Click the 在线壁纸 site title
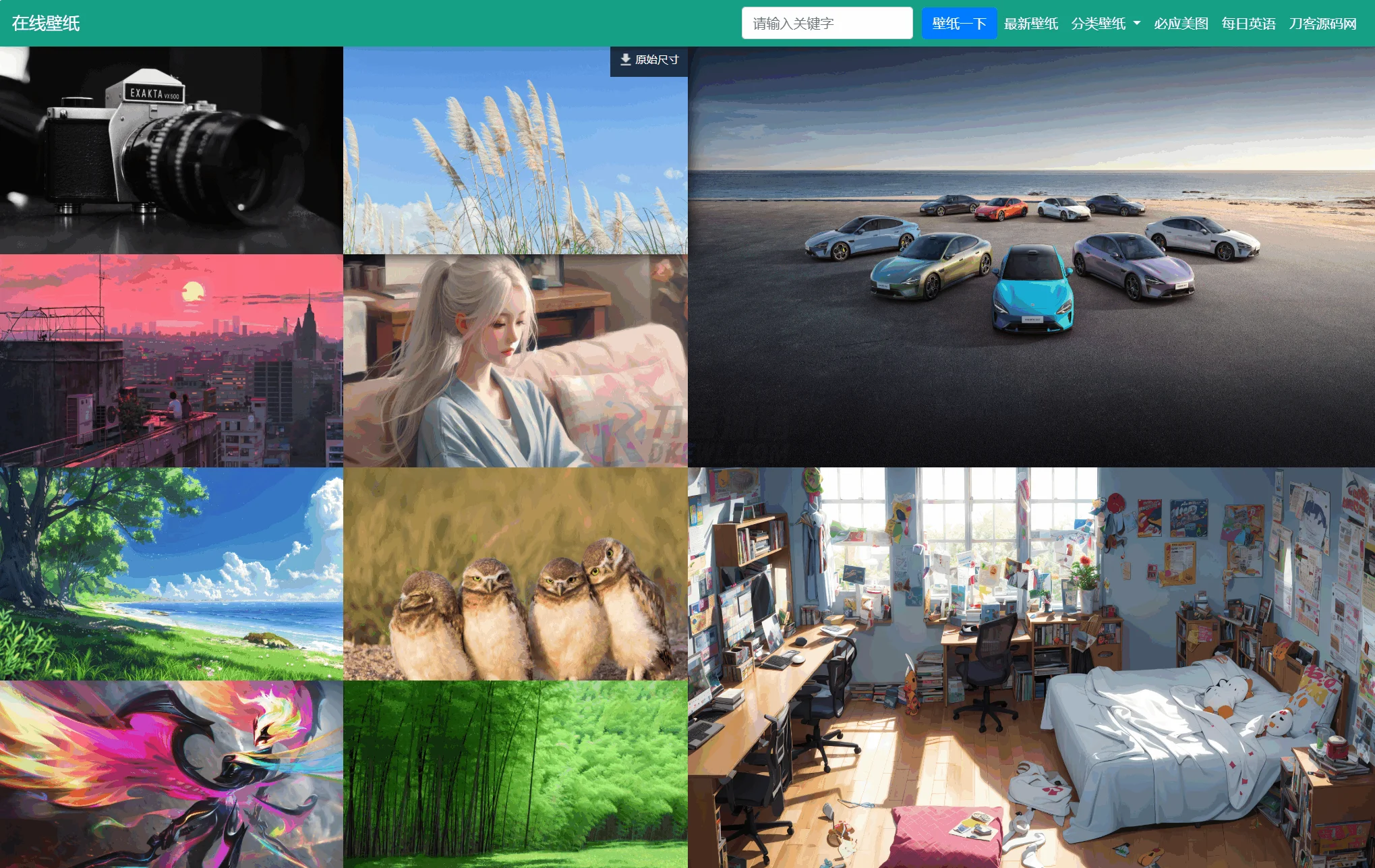 click(46, 24)
